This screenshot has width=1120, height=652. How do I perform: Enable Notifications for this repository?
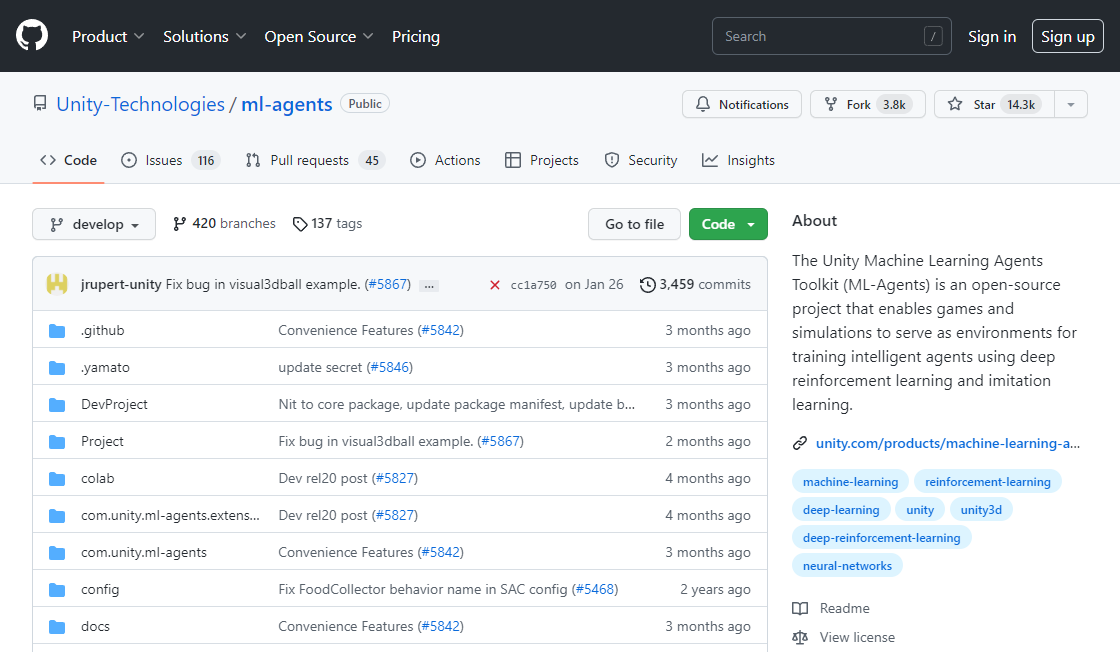pos(742,105)
